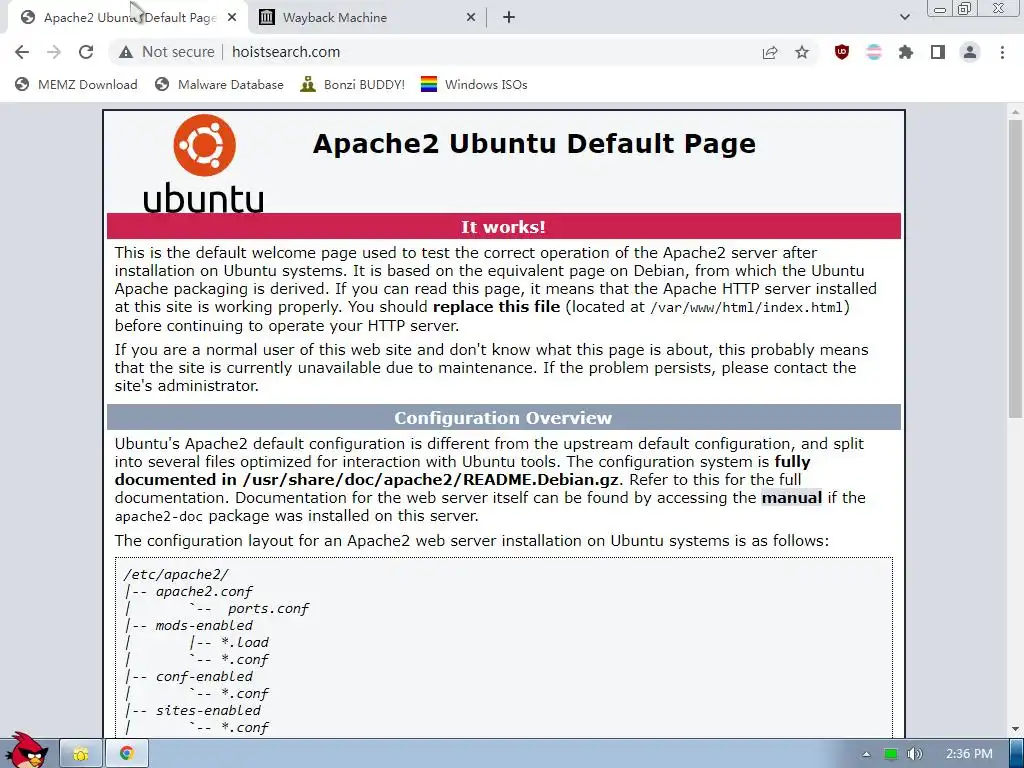Click the green tray status icon
The image size is (1024, 768).
(890, 754)
